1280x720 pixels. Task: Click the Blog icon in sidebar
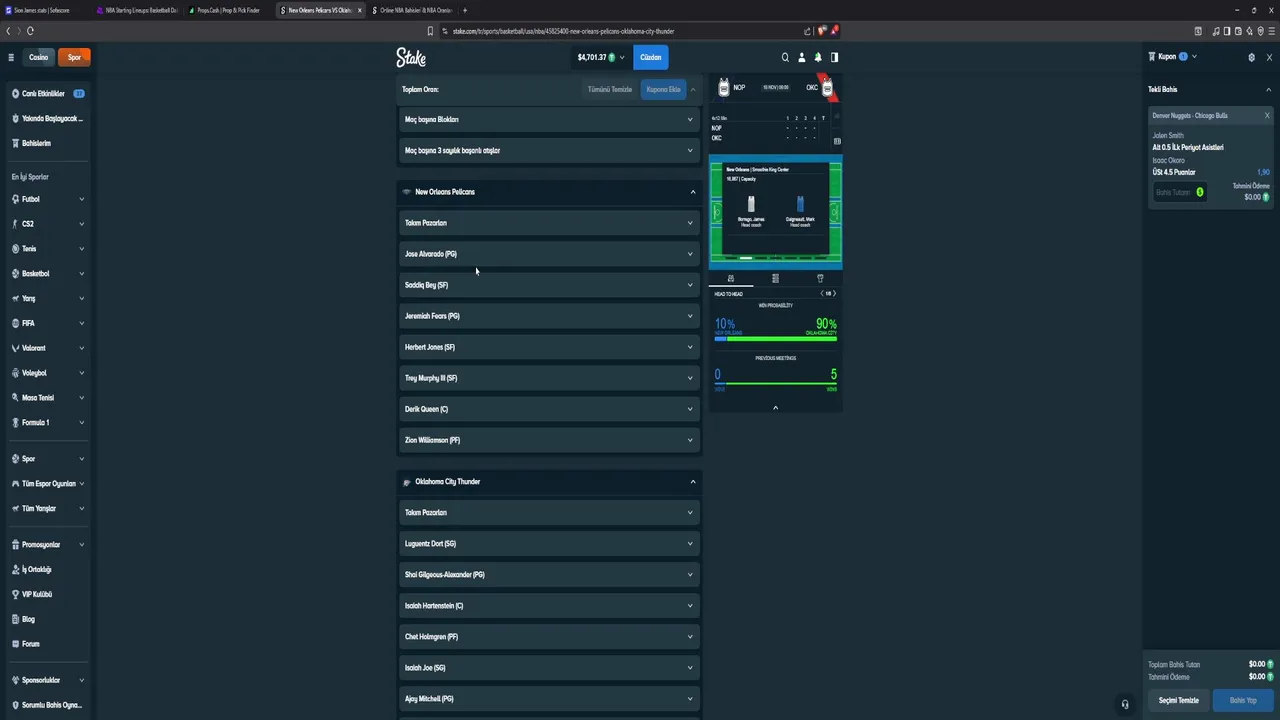15,619
